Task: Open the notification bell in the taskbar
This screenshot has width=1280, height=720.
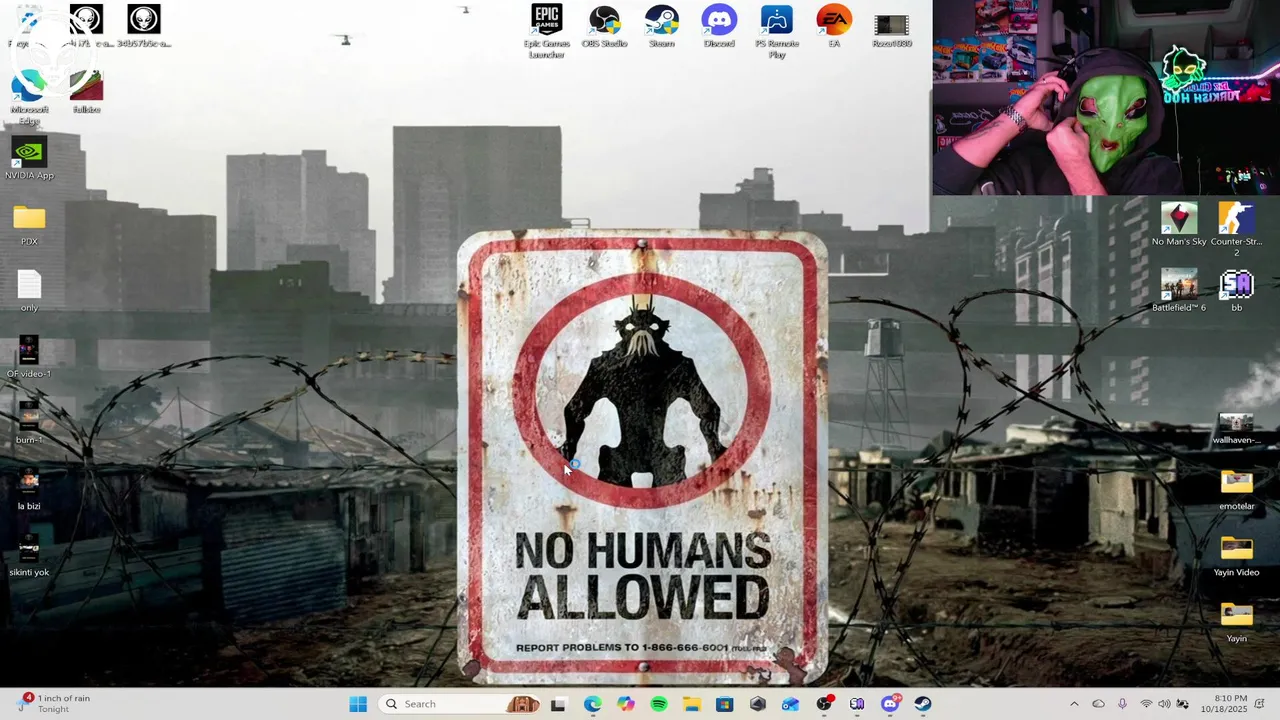Action: (1260, 704)
